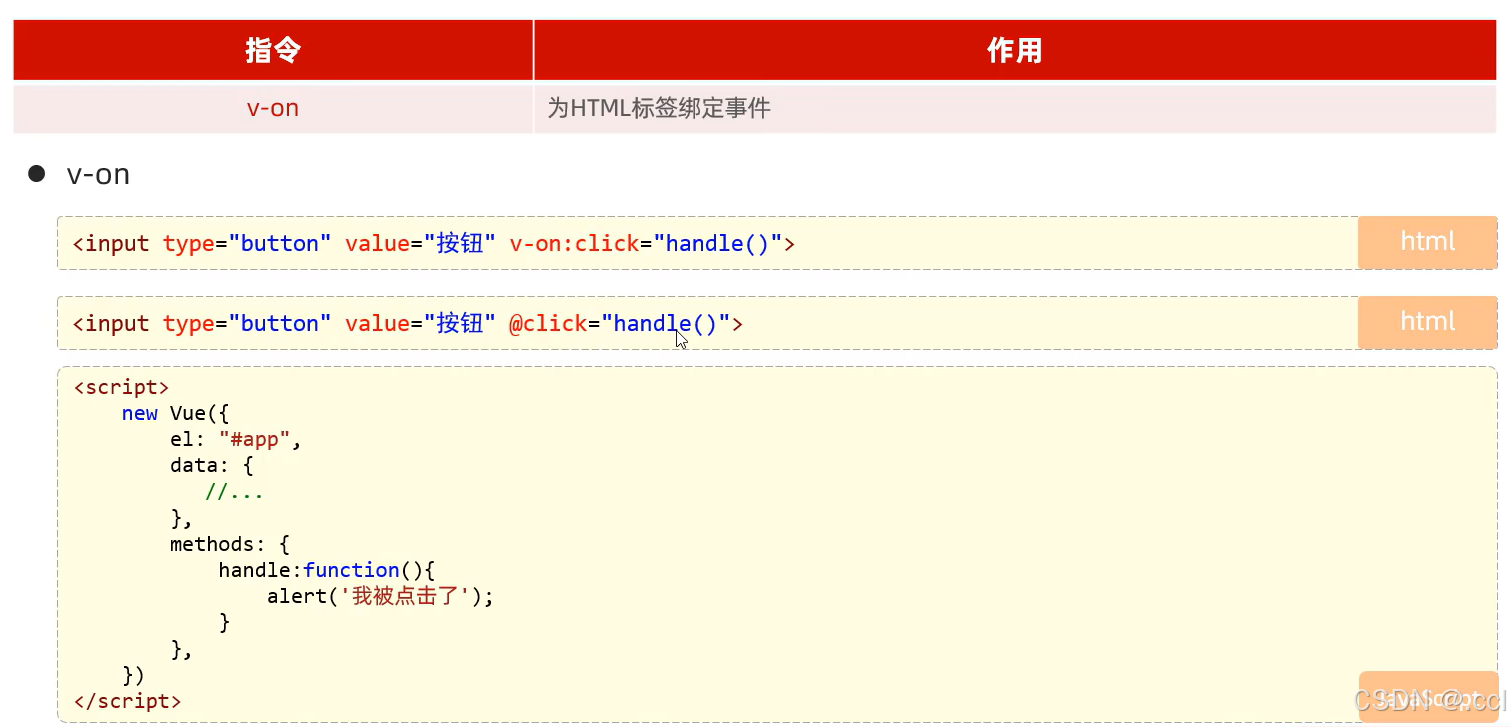The height and width of the screenshot is (727, 1511).
Task: Click the handle:function(){ line
Action: 328,570
